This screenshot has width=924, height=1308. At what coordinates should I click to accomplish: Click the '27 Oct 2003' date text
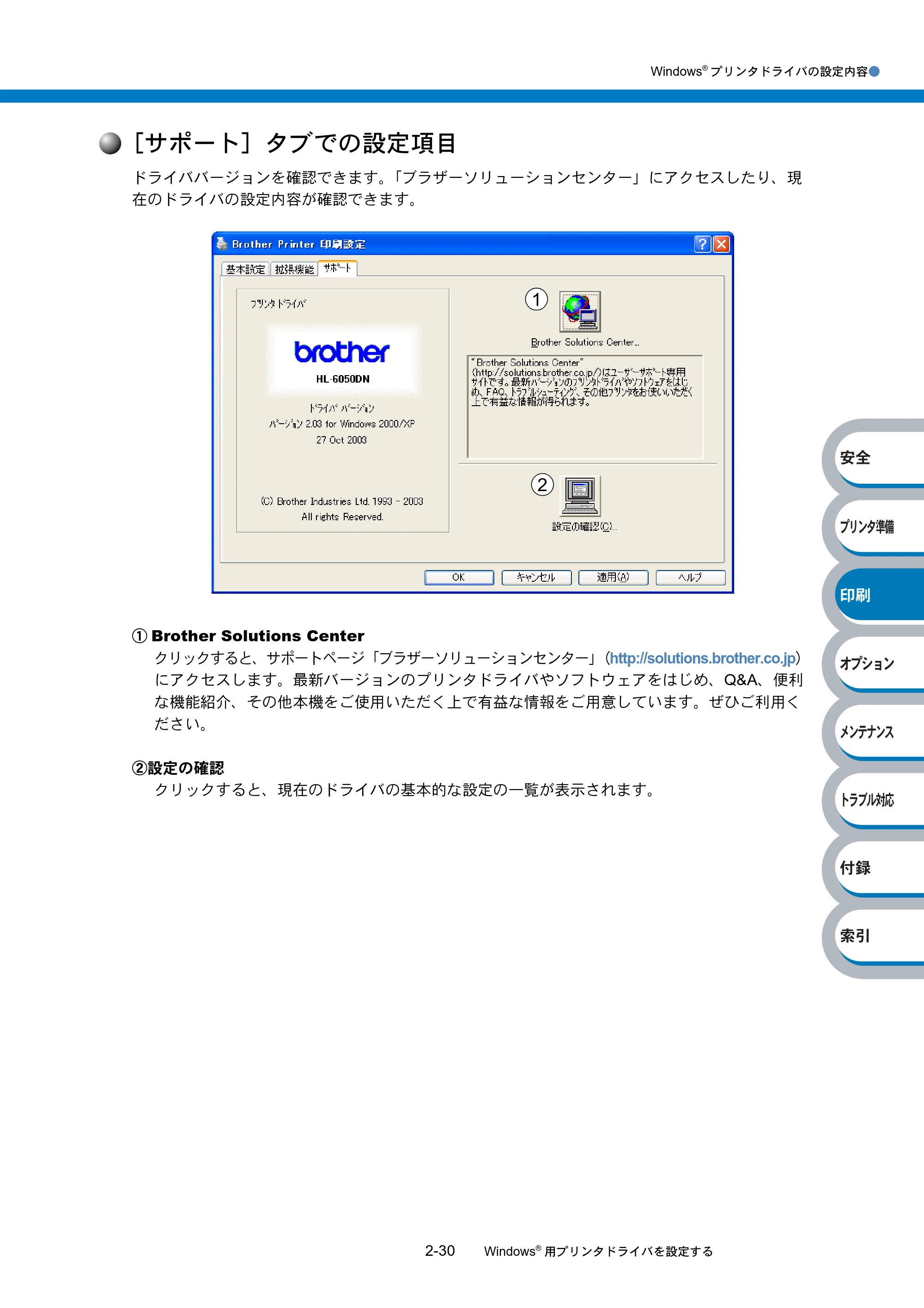point(342,440)
